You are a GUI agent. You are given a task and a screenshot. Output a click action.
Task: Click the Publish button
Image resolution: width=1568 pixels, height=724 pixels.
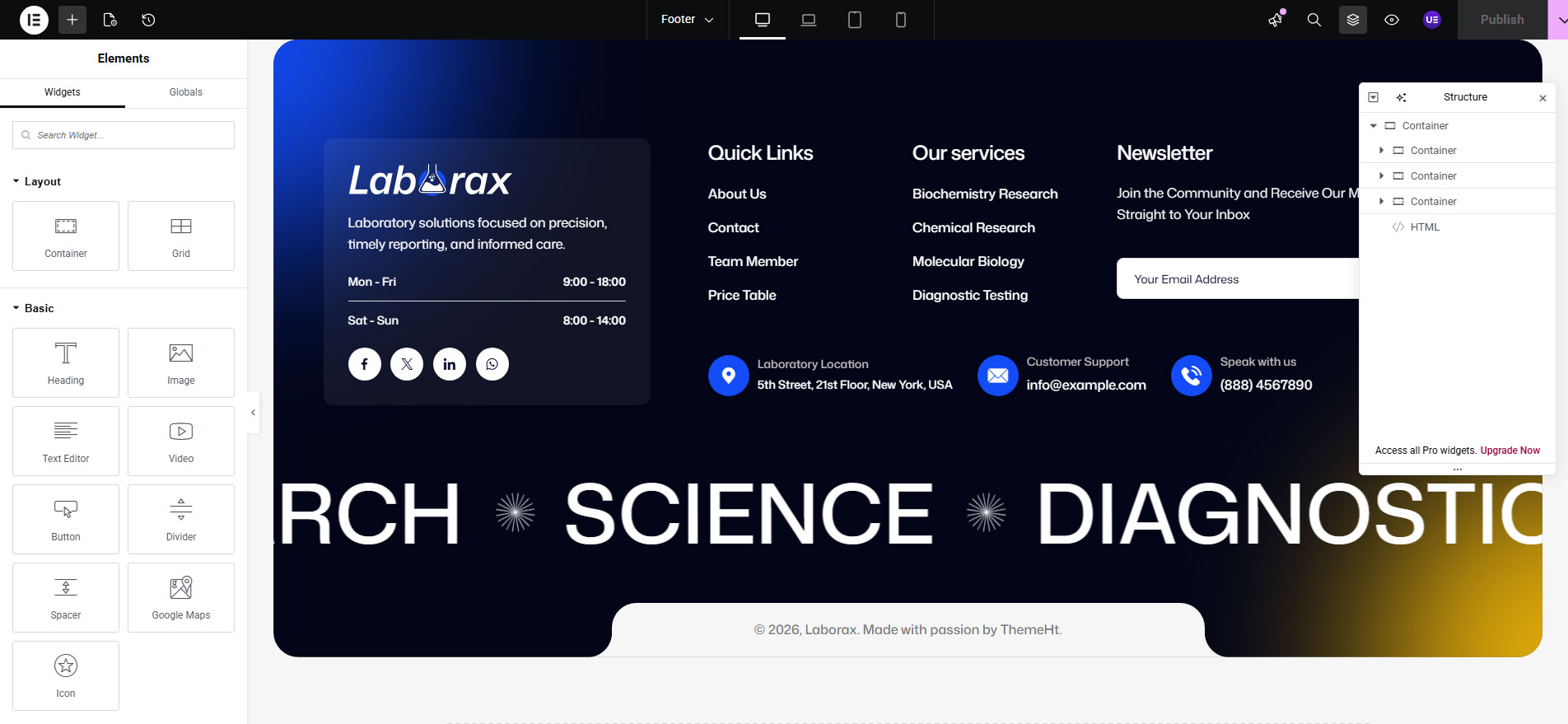(1501, 20)
